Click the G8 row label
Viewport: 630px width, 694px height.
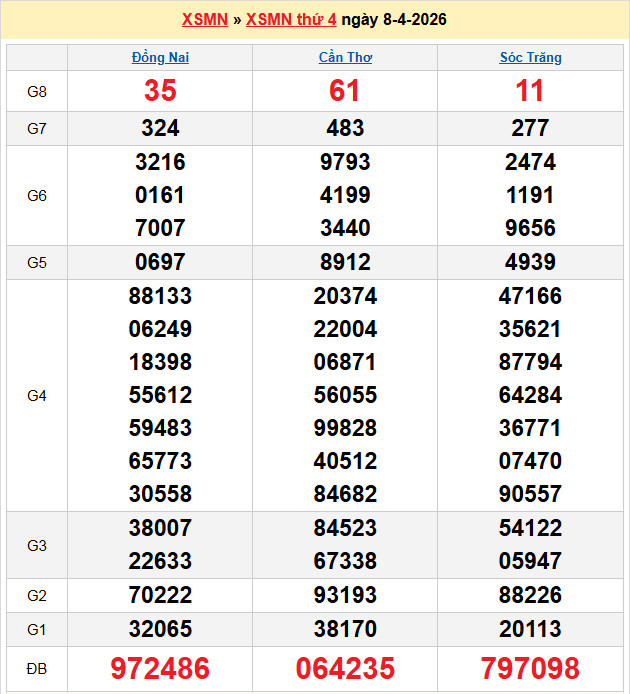pos(37,92)
